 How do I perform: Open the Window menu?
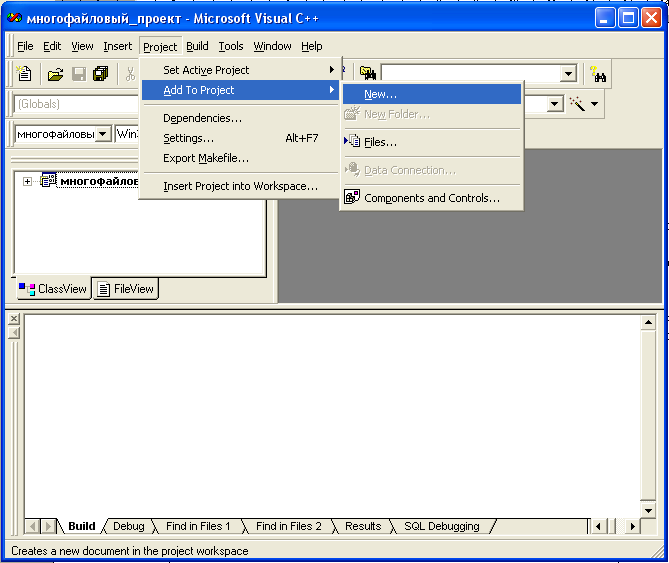click(x=272, y=46)
